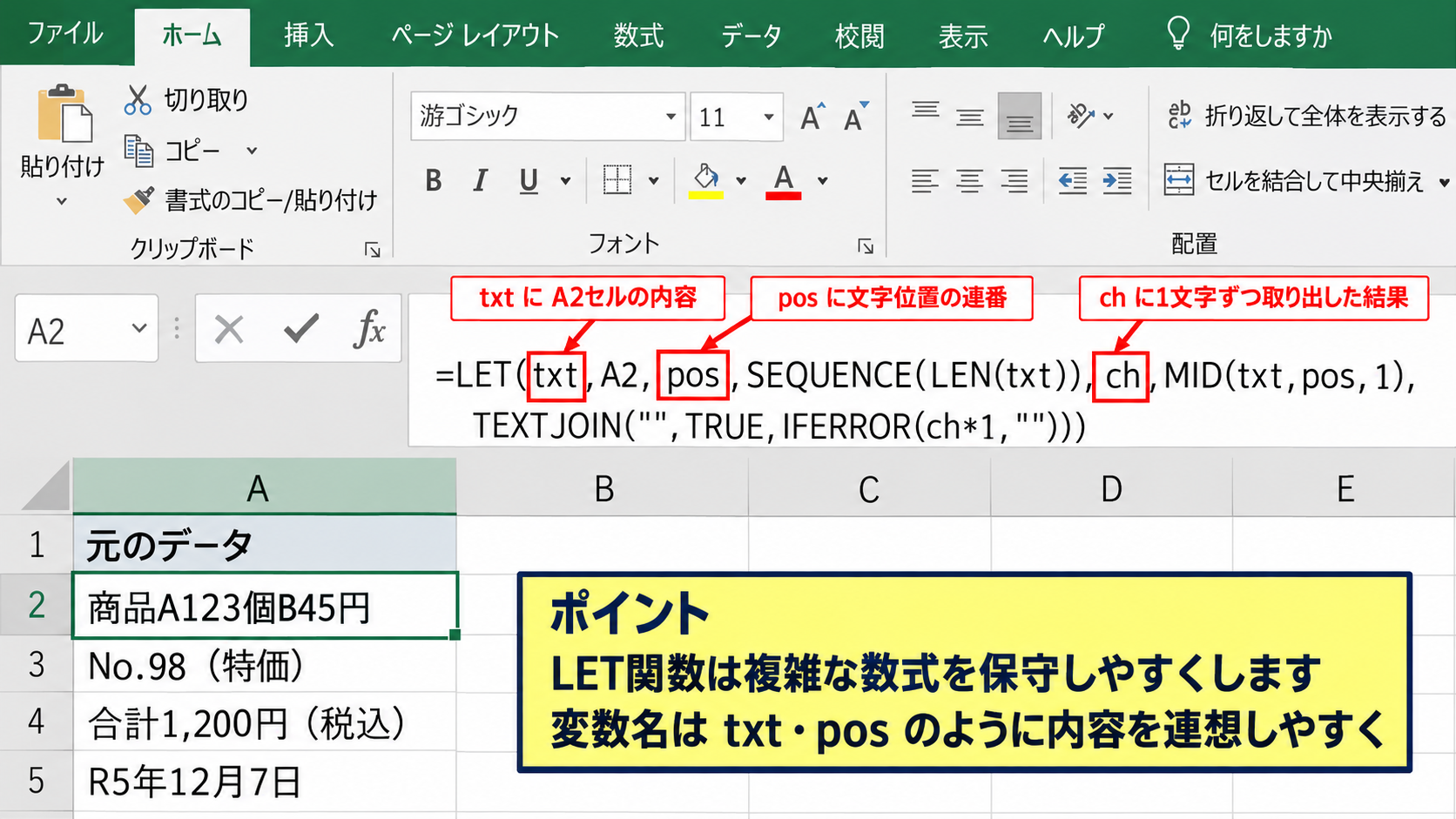1456x819 pixels.
Task: Click the text orientation icon
Action: [1081, 116]
